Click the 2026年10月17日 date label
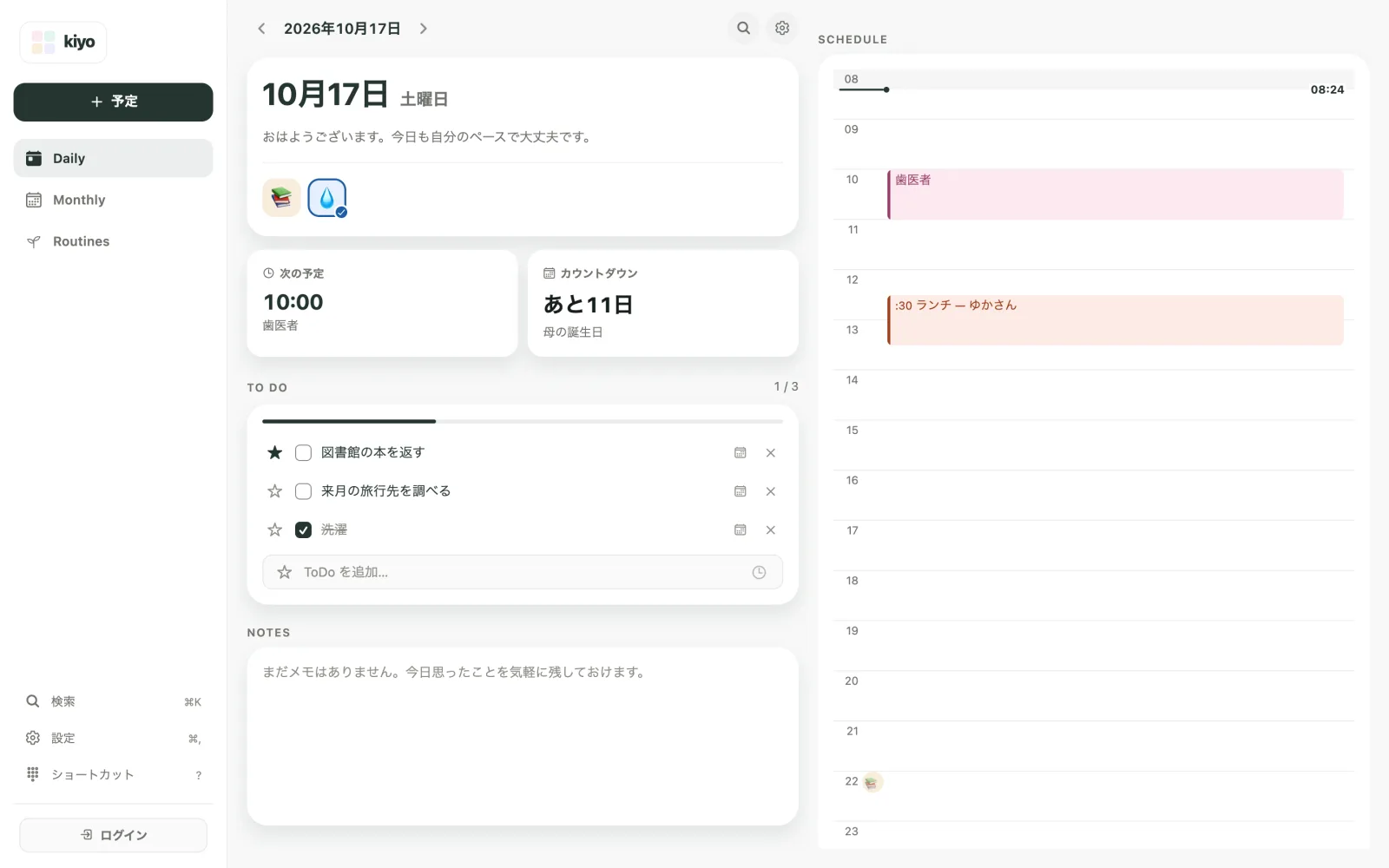1389x868 pixels. [342, 29]
